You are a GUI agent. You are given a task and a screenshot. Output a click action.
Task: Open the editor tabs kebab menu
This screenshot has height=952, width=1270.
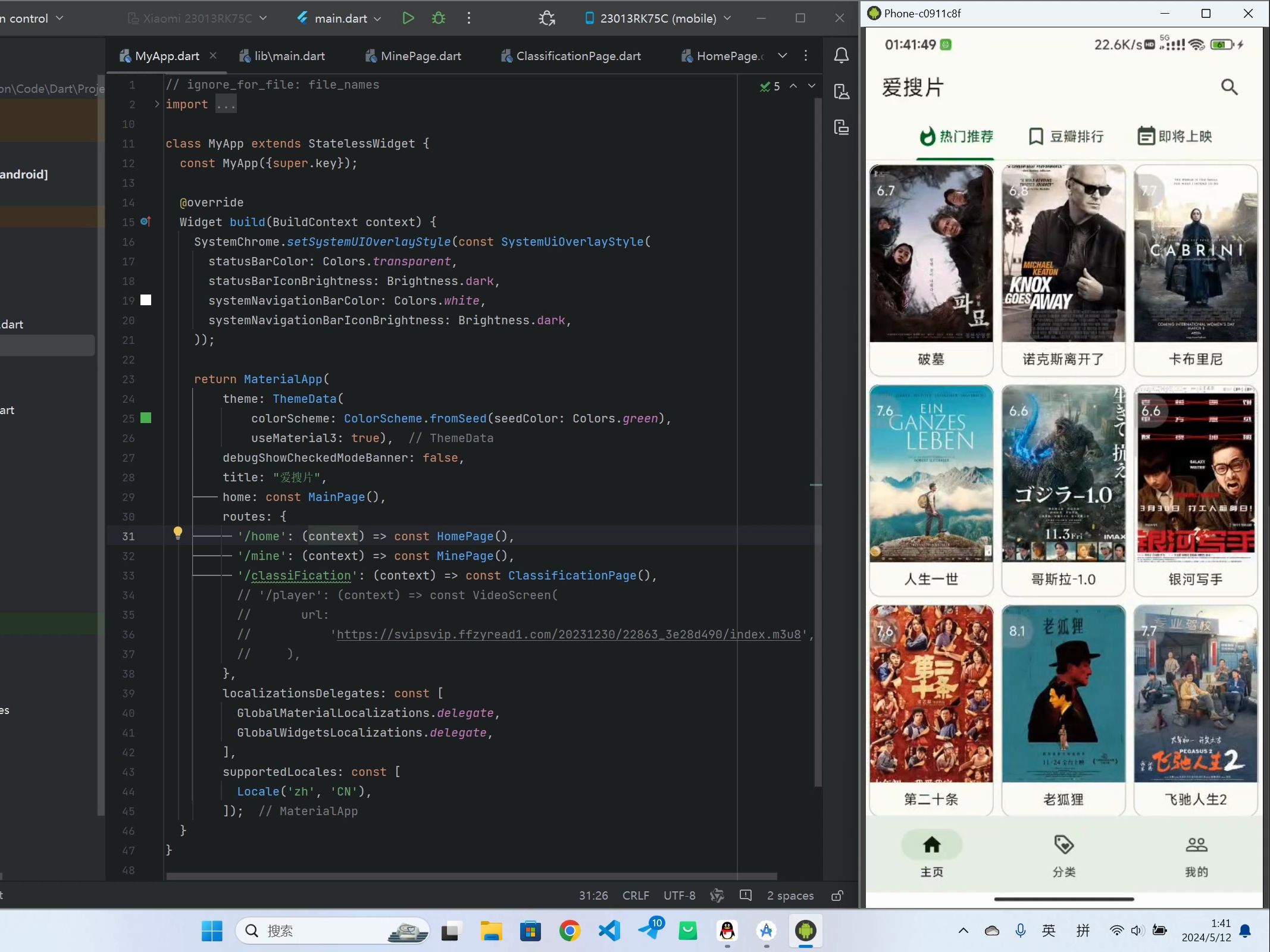pyautogui.click(x=806, y=56)
